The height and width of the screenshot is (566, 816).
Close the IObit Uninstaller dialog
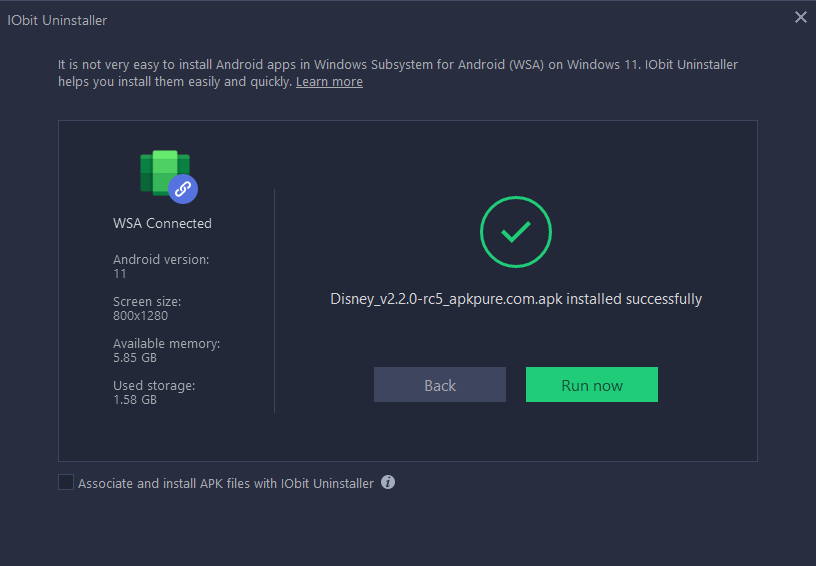(800, 17)
